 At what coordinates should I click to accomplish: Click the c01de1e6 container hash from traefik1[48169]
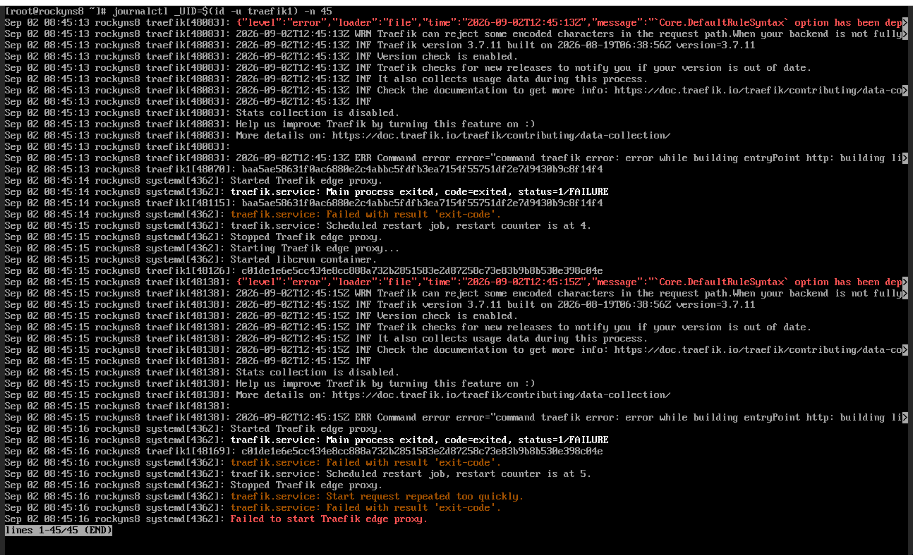tap(422, 451)
